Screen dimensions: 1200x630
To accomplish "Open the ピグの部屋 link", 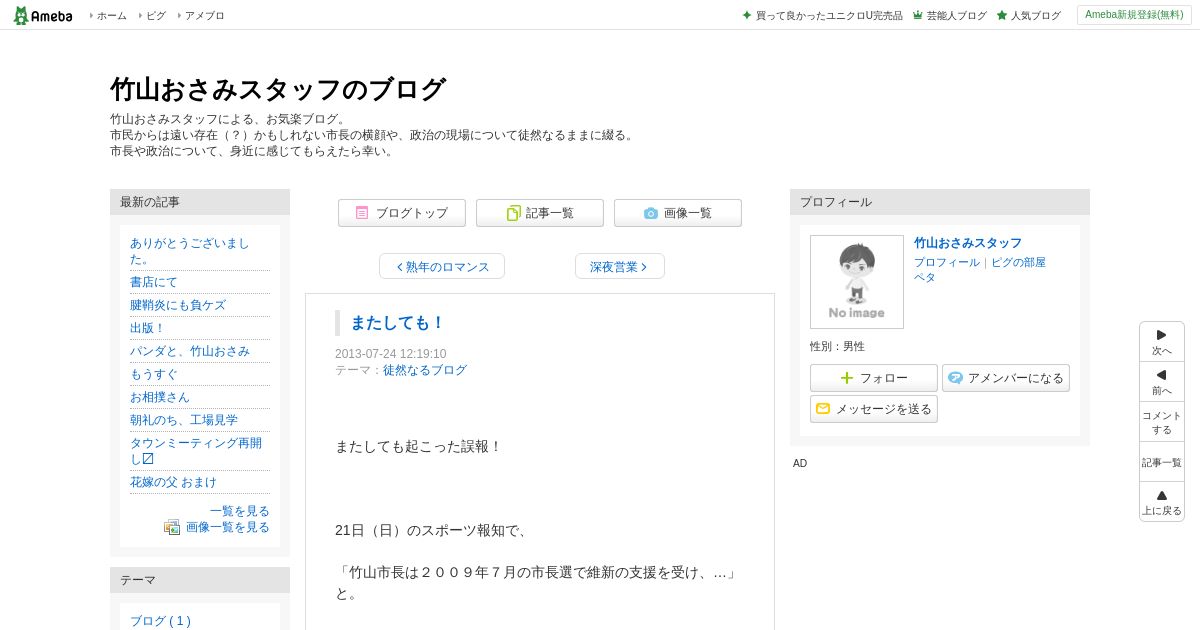I will (x=1018, y=262).
